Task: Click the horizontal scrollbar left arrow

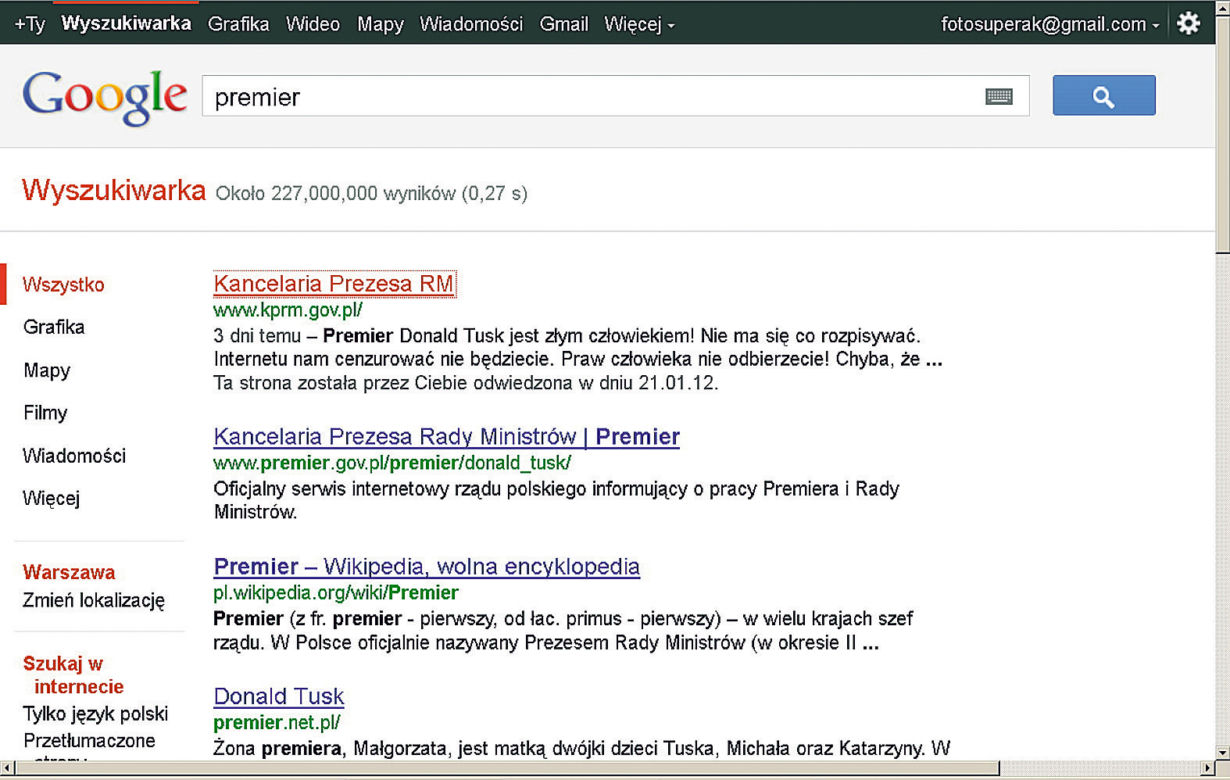Action: (8, 769)
